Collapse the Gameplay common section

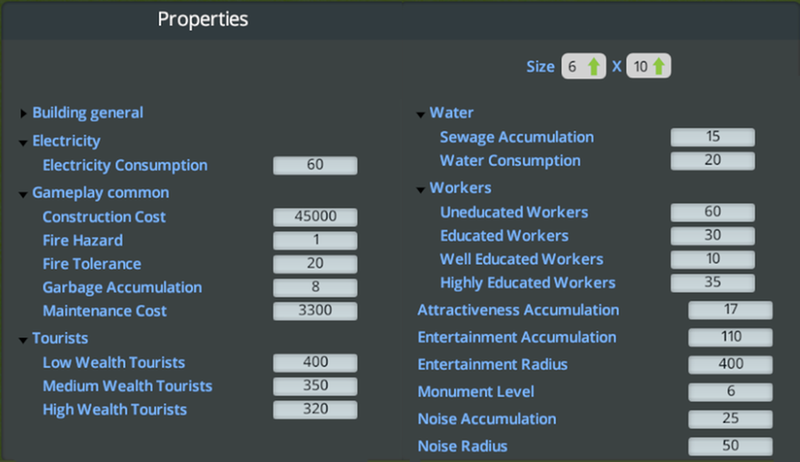(x=24, y=193)
